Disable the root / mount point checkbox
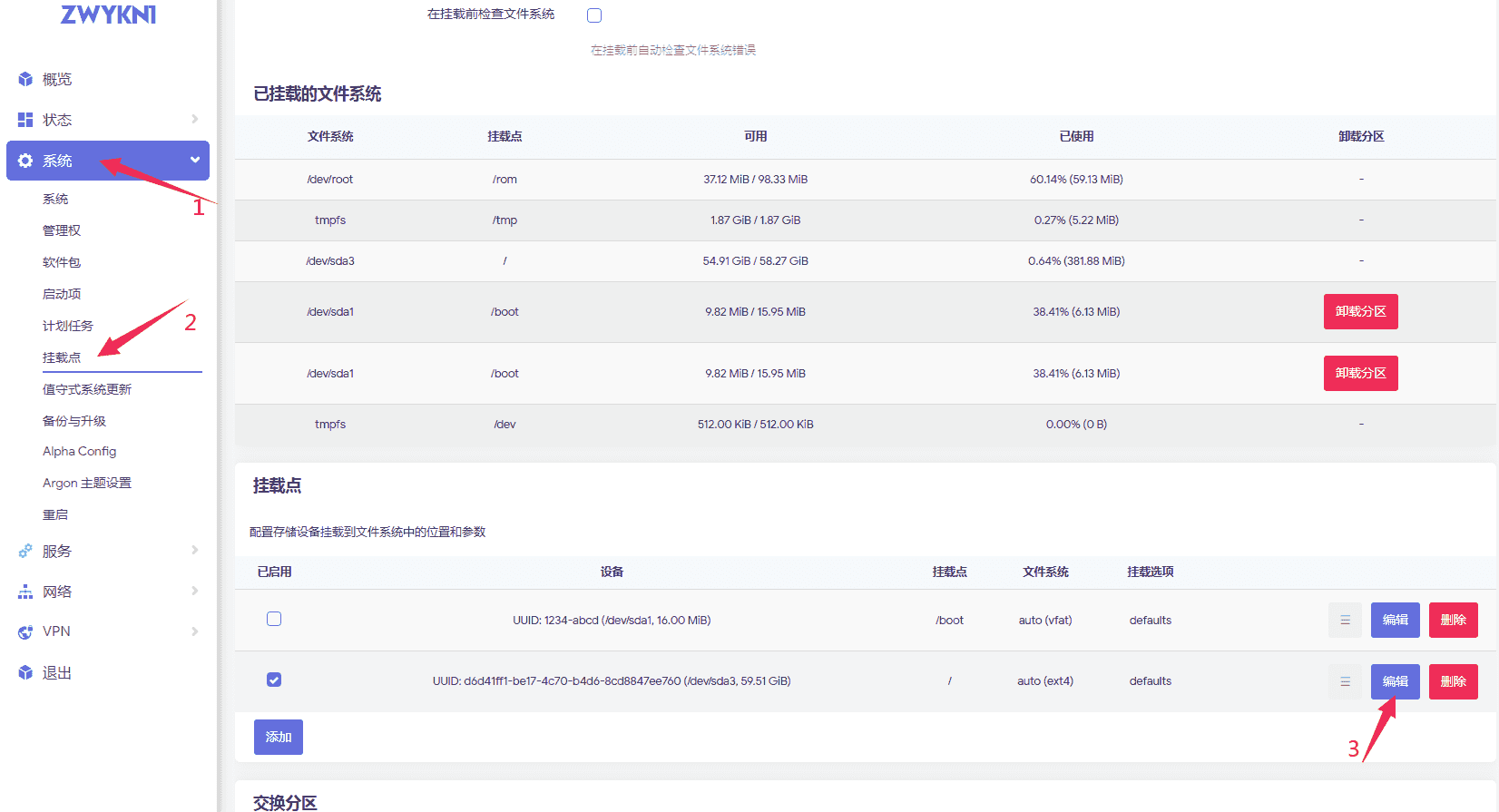The image size is (1499, 812). 274,680
